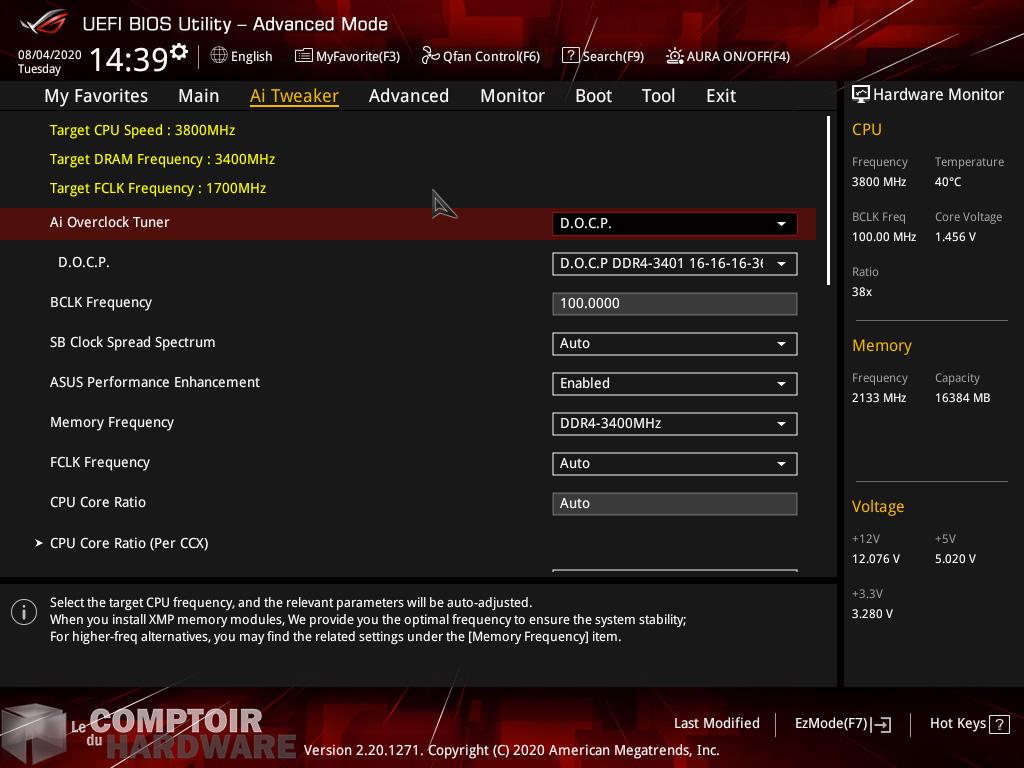Open the D.O.C.P. profile dropdown
This screenshot has width=1024, height=768.
pos(675,264)
